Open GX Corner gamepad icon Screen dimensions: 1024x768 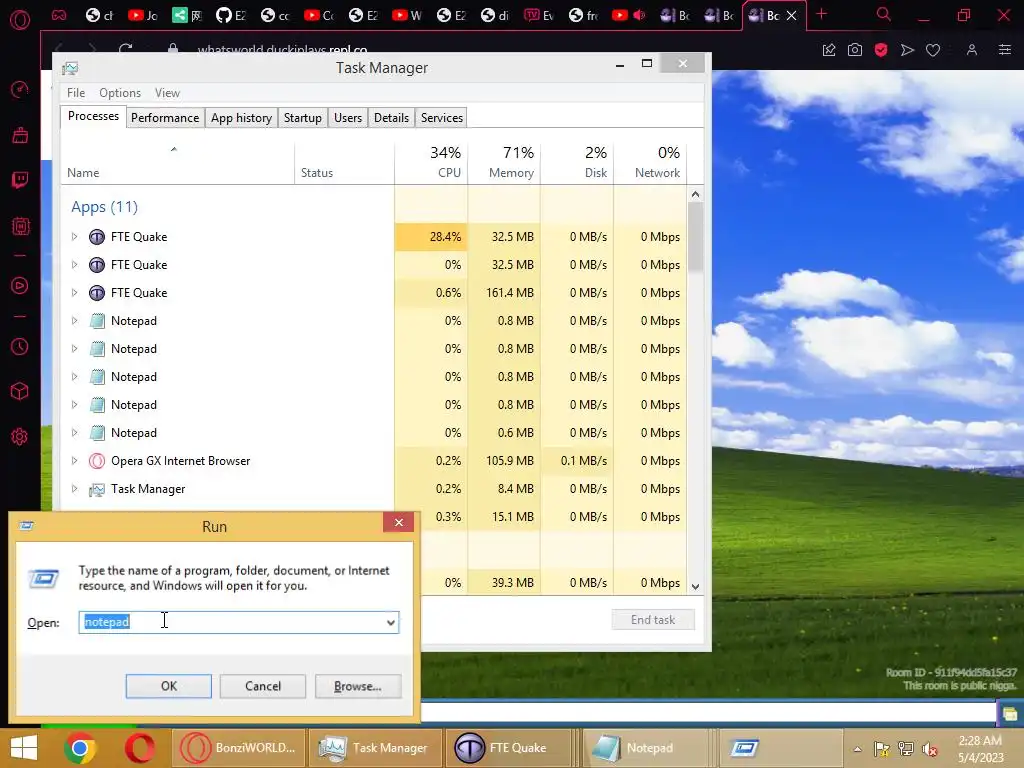pyautogui.click(x=59, y=15)
